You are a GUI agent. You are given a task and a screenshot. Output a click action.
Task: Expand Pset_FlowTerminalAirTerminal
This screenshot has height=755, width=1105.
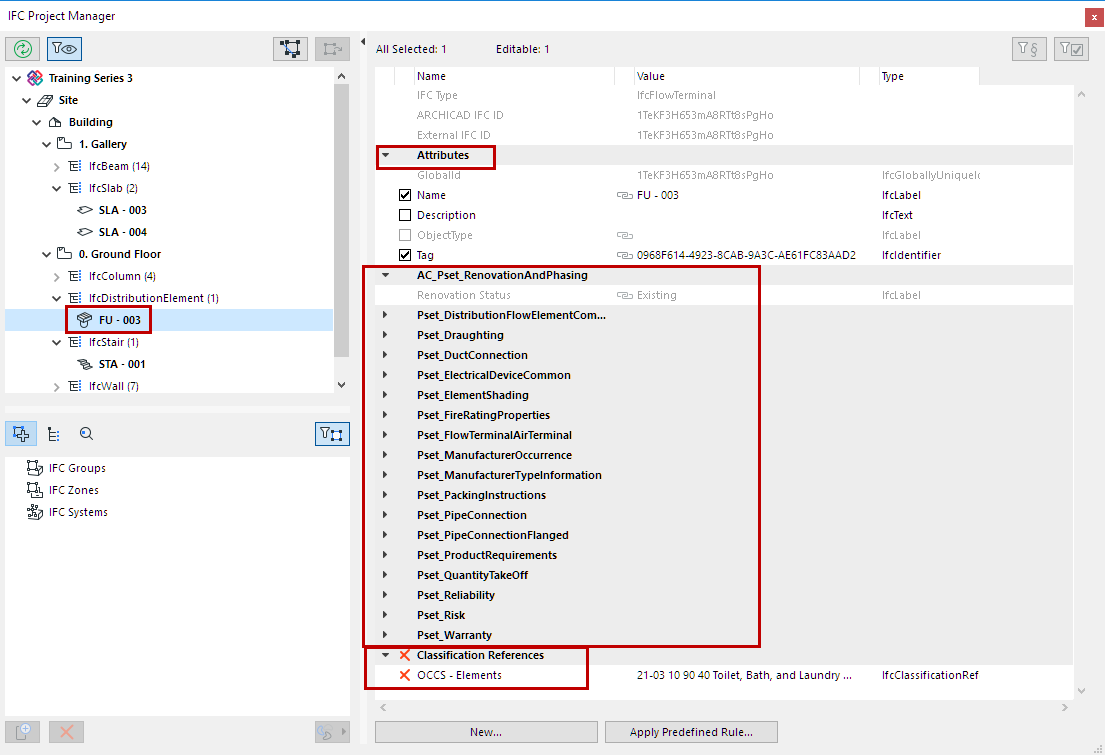click(385, 435)
